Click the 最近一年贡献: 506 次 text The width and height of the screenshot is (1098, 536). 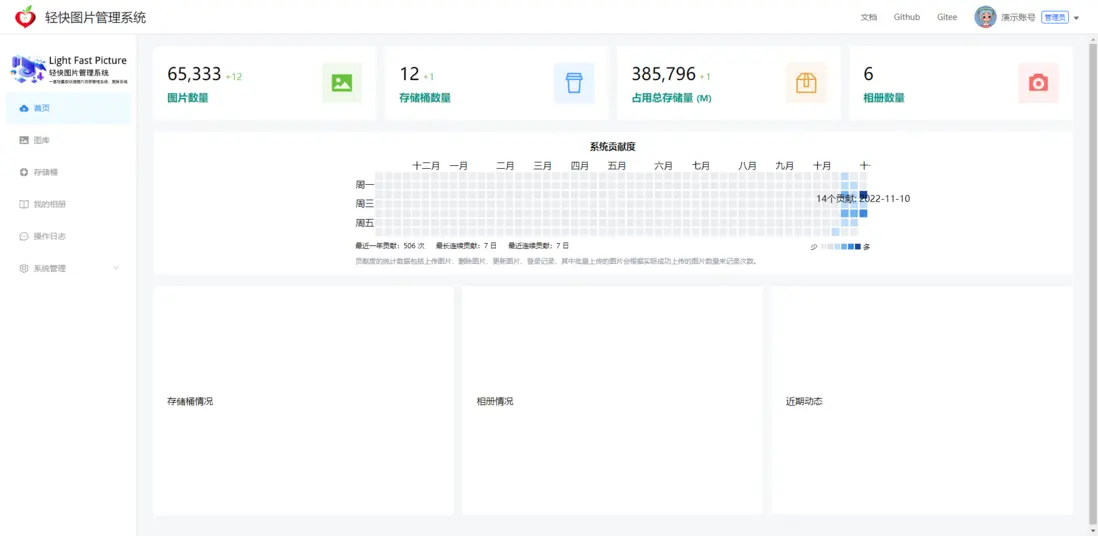tap(391, 246)
